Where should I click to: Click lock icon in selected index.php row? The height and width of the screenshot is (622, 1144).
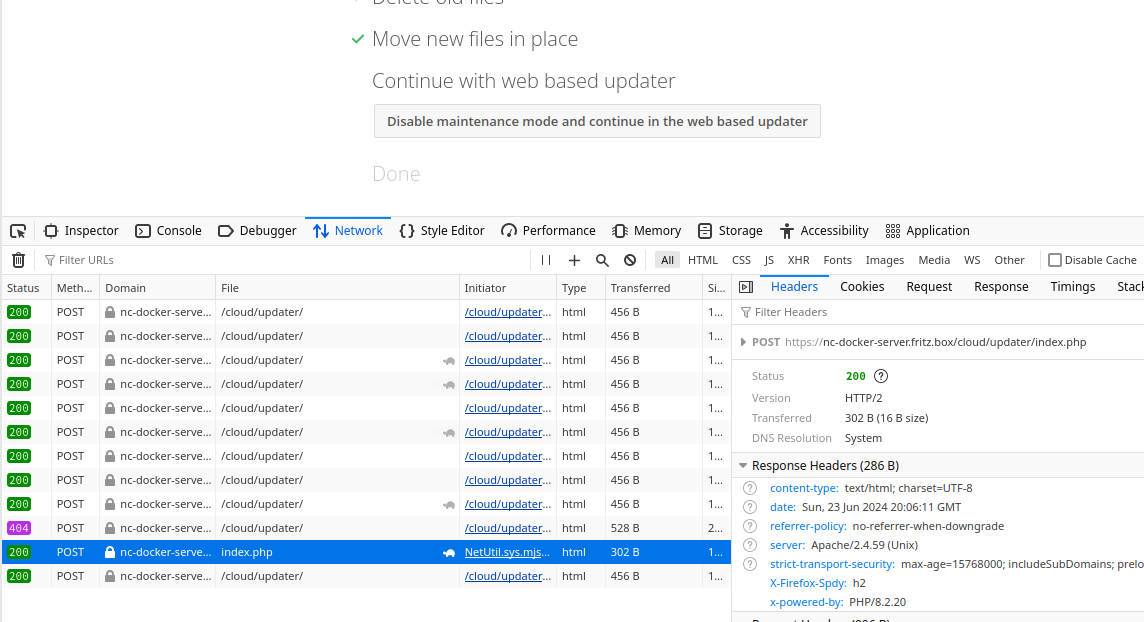[x=109, y=552]
